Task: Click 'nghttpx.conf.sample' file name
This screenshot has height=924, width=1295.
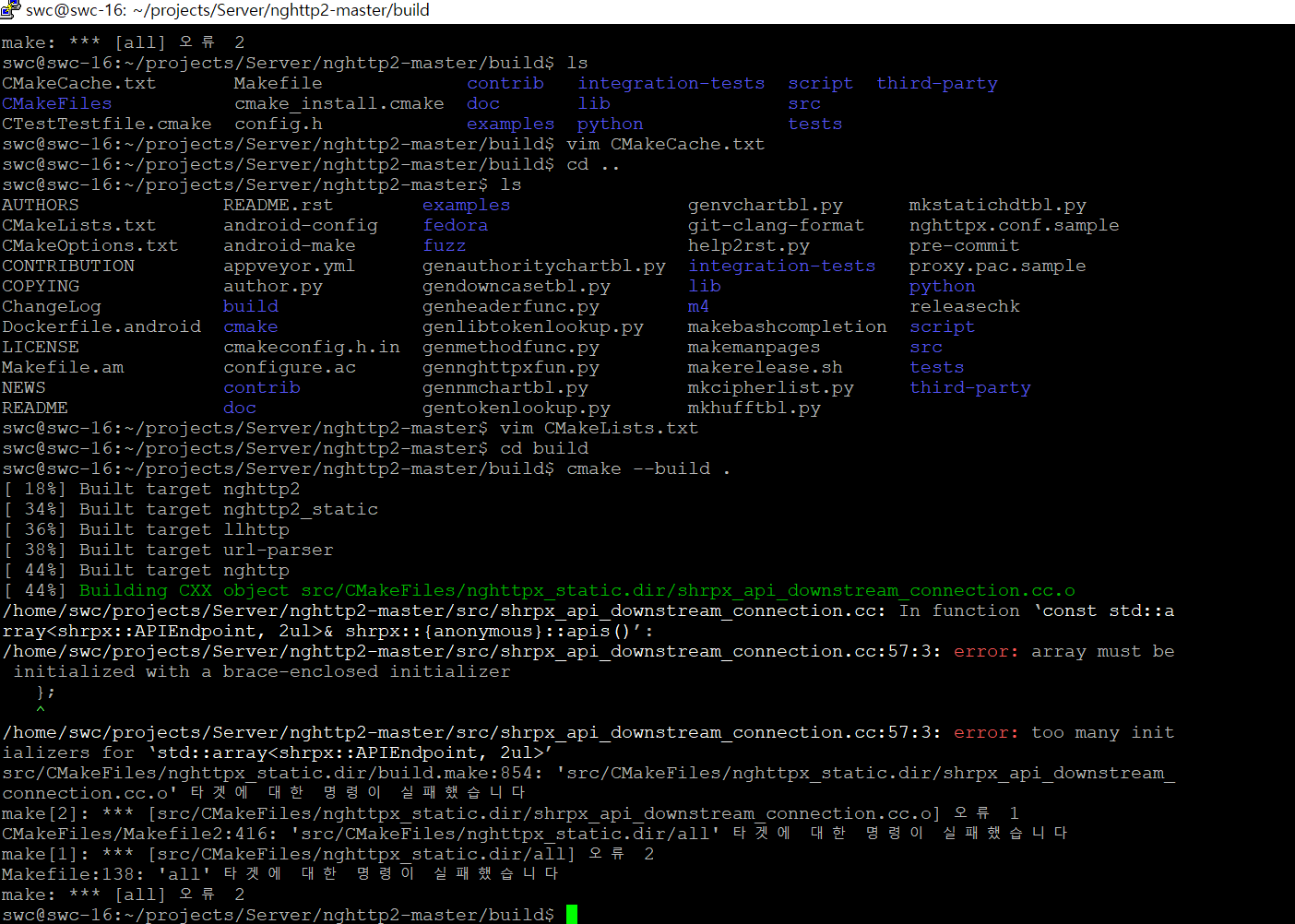Action: (x=1015, y=225)
